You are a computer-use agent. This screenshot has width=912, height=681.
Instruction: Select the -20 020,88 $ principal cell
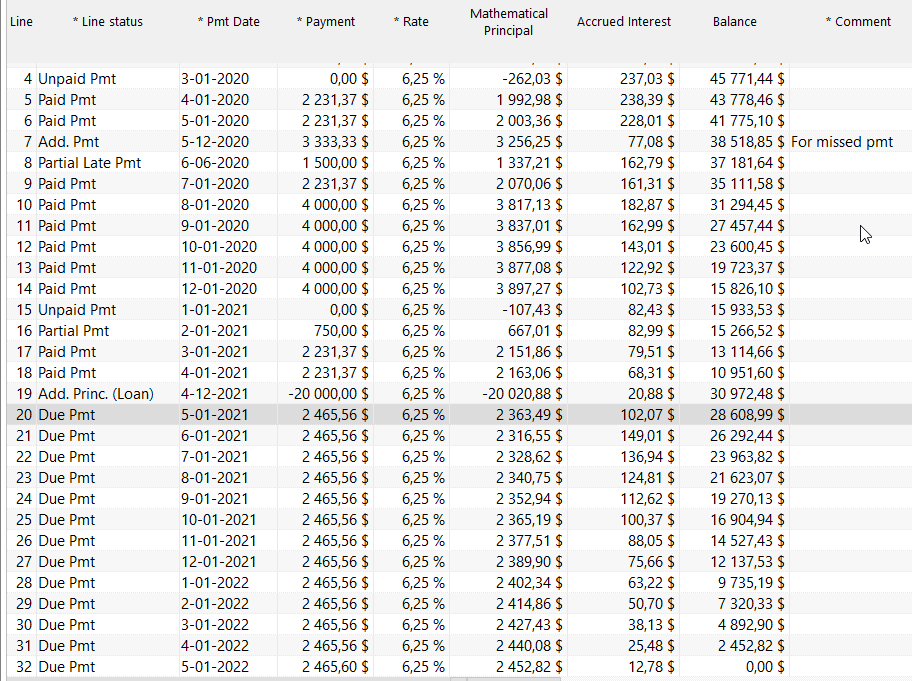tap(508, 394)
